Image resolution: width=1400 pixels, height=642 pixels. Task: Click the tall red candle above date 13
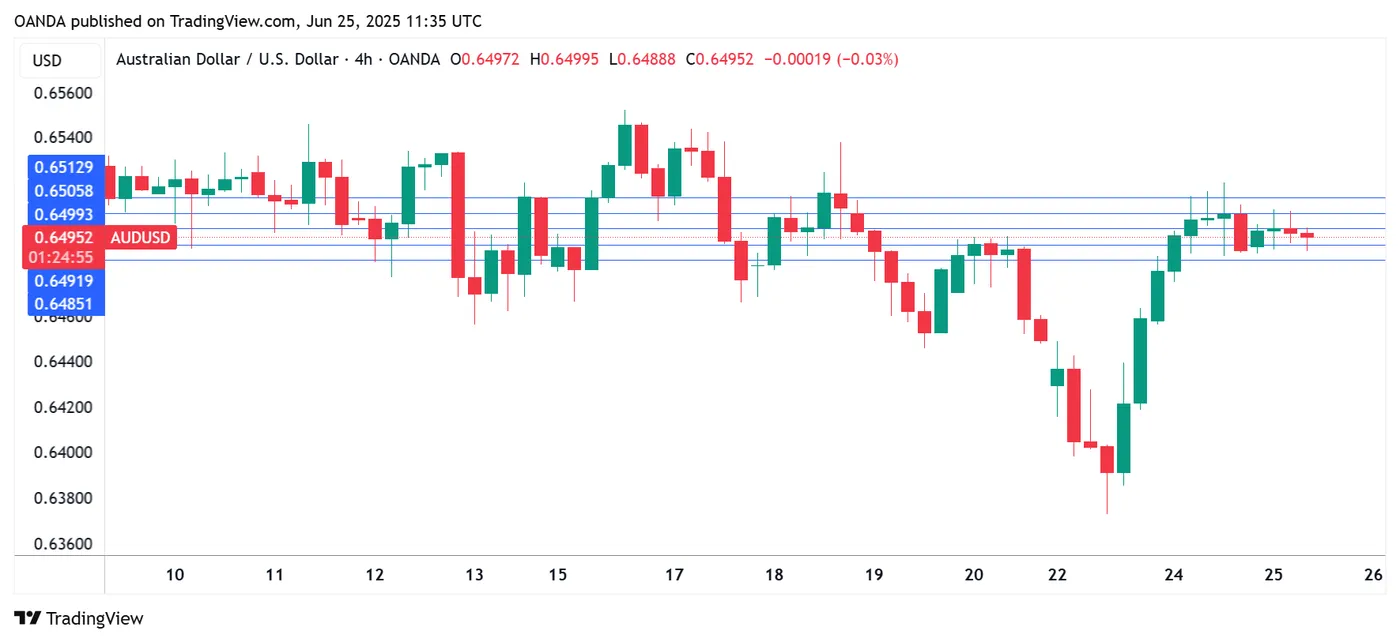pyautogui.click(x=458, y=215)
